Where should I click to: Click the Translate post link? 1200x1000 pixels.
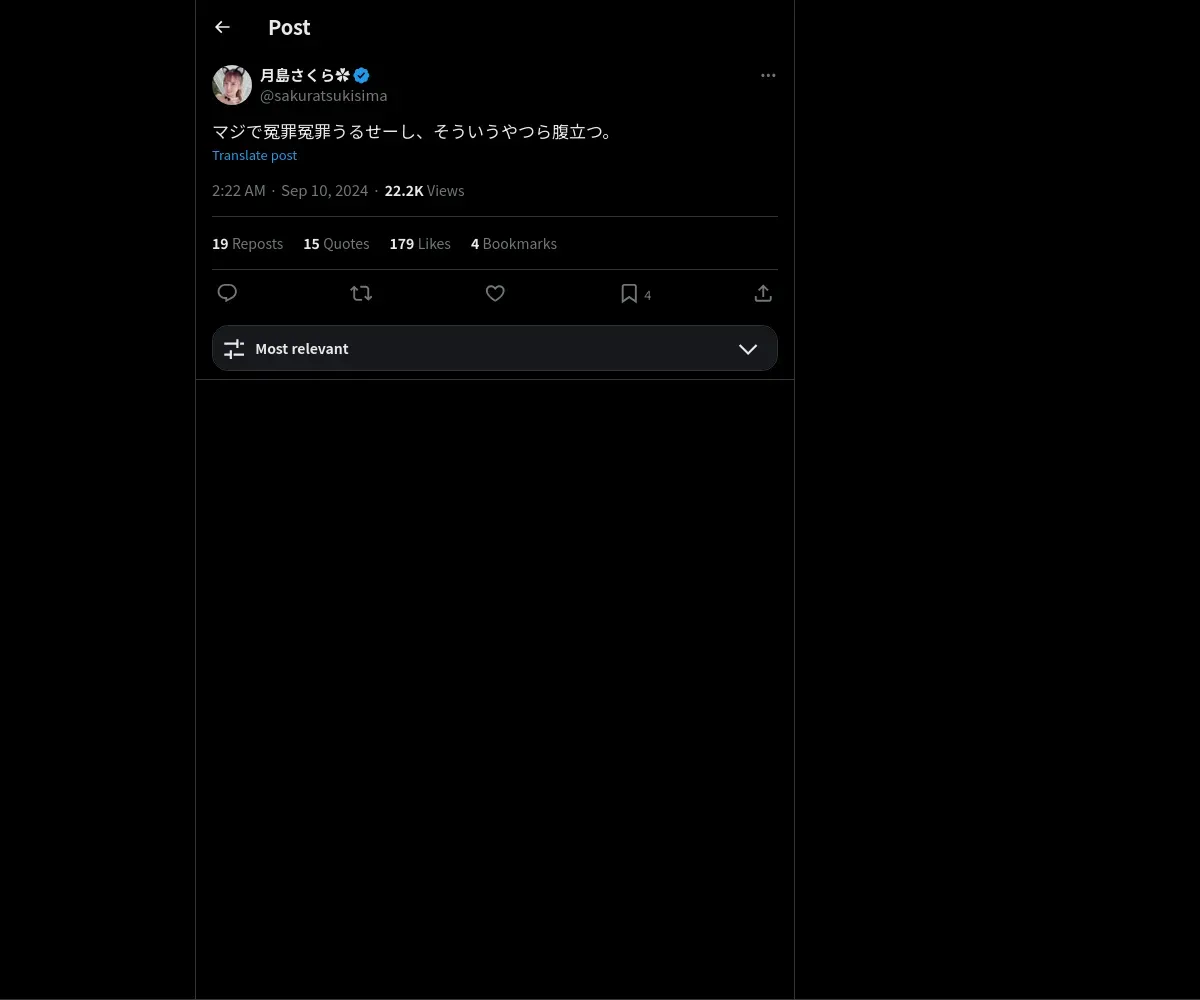tap(254, 155)
